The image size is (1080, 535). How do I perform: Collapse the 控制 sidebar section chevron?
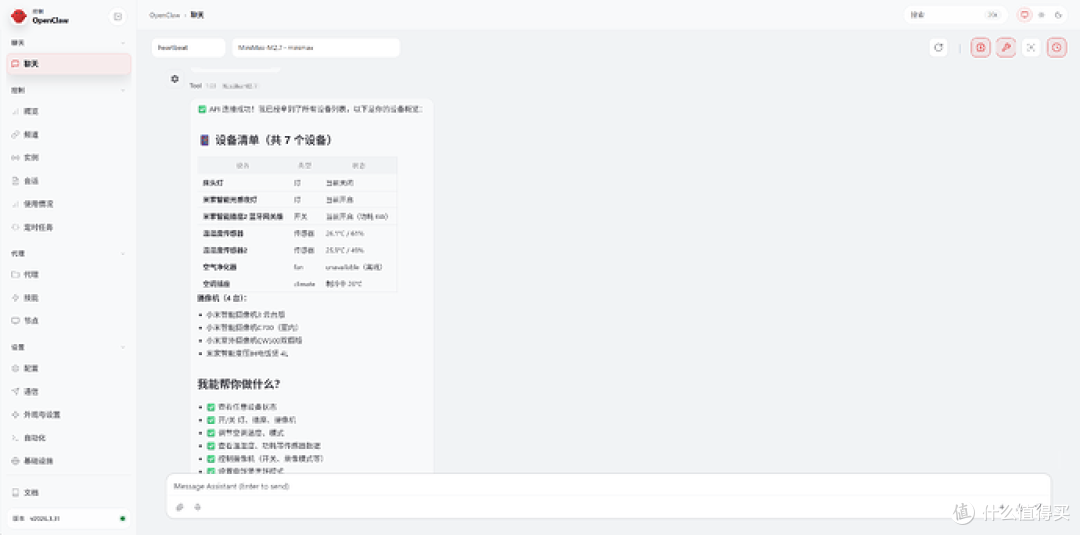click(x=123, y=90)
